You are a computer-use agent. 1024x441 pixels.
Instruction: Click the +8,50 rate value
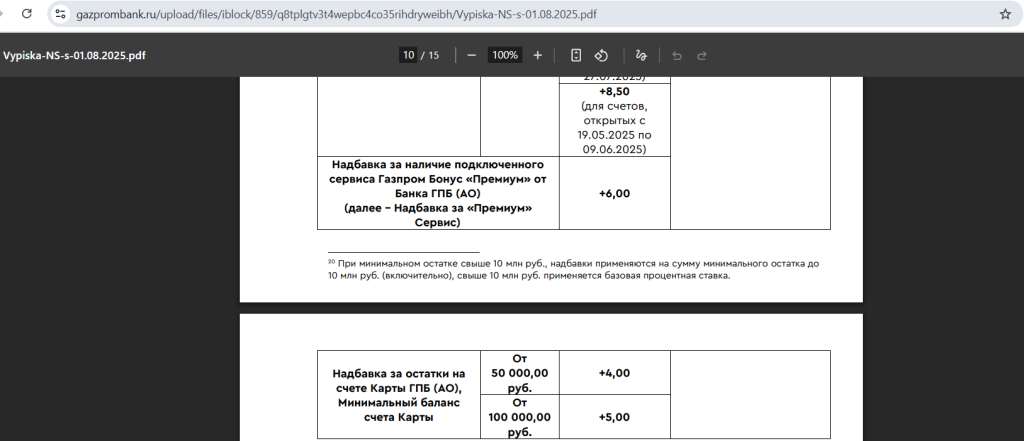click(615, 92)
